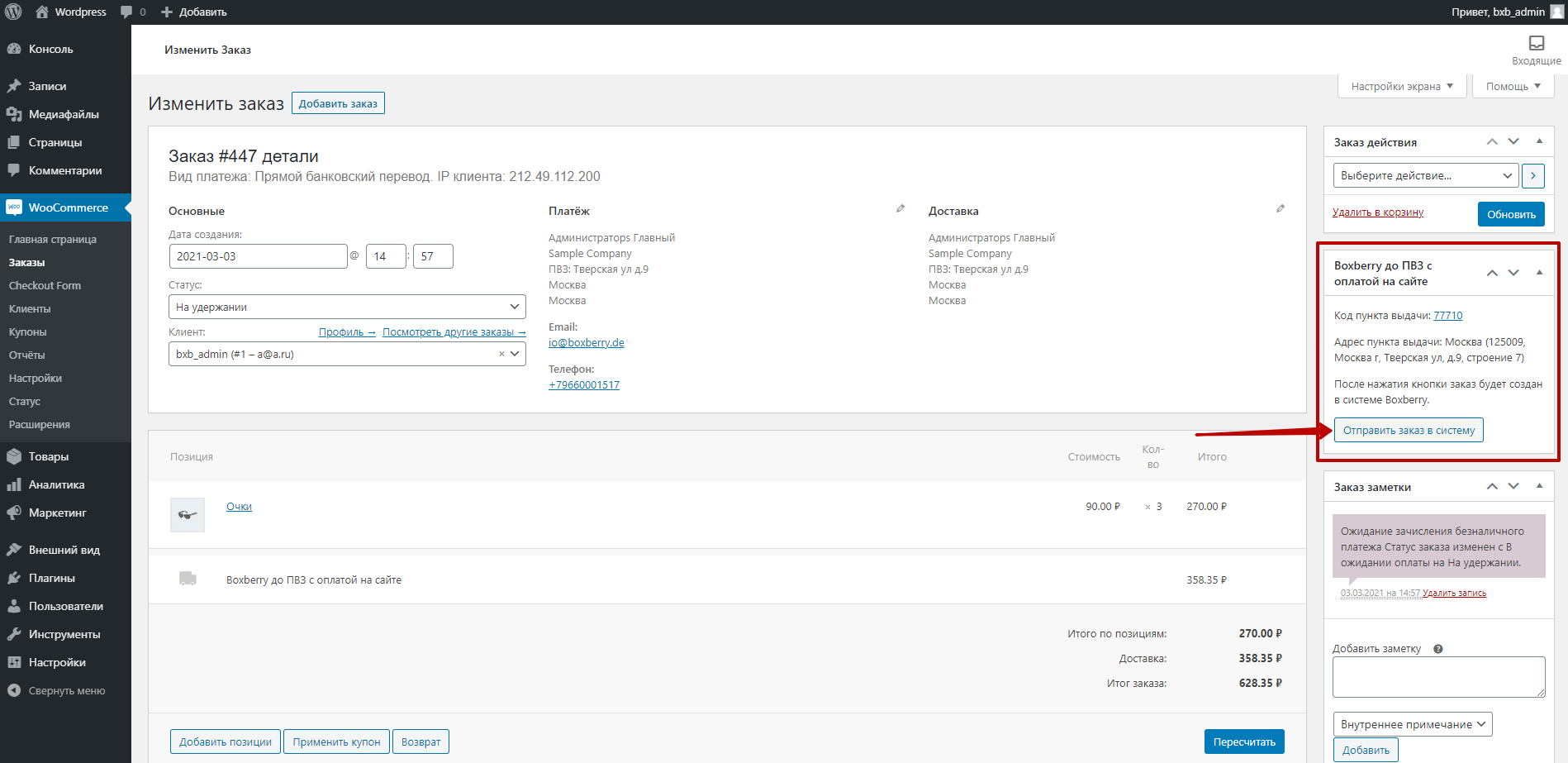The image size is (1568, 763).
Task: Open the bxb_admin profile avatar
Action: tap(1556, 12)
